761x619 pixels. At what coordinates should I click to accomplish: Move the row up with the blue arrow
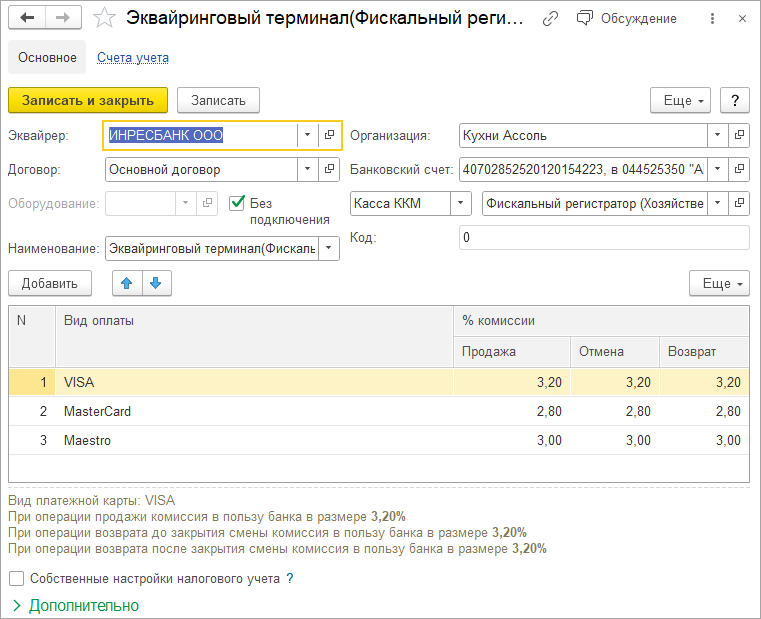pyautogui.click(x=127, y=284)
